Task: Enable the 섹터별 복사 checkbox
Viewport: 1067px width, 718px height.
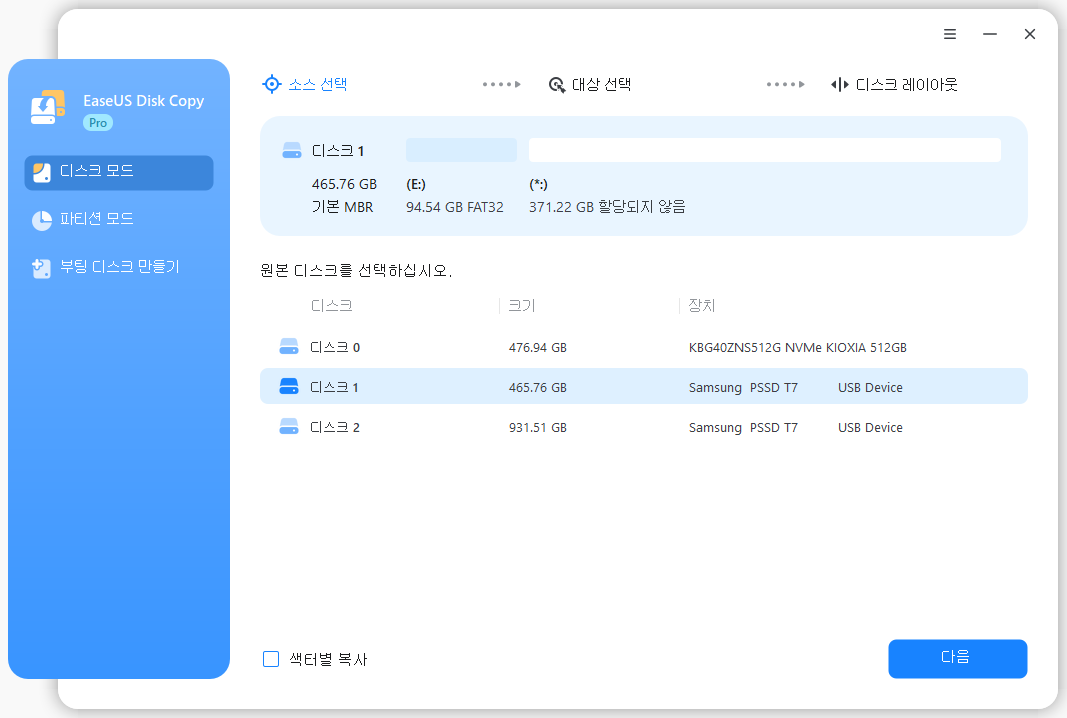Action: point(270,659)
